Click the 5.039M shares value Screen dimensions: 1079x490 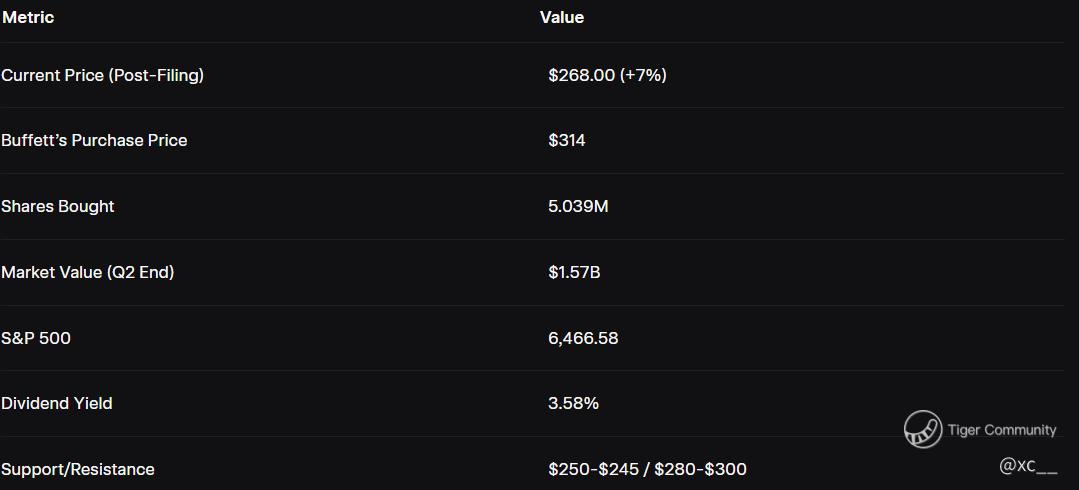[x=578, y=206]
